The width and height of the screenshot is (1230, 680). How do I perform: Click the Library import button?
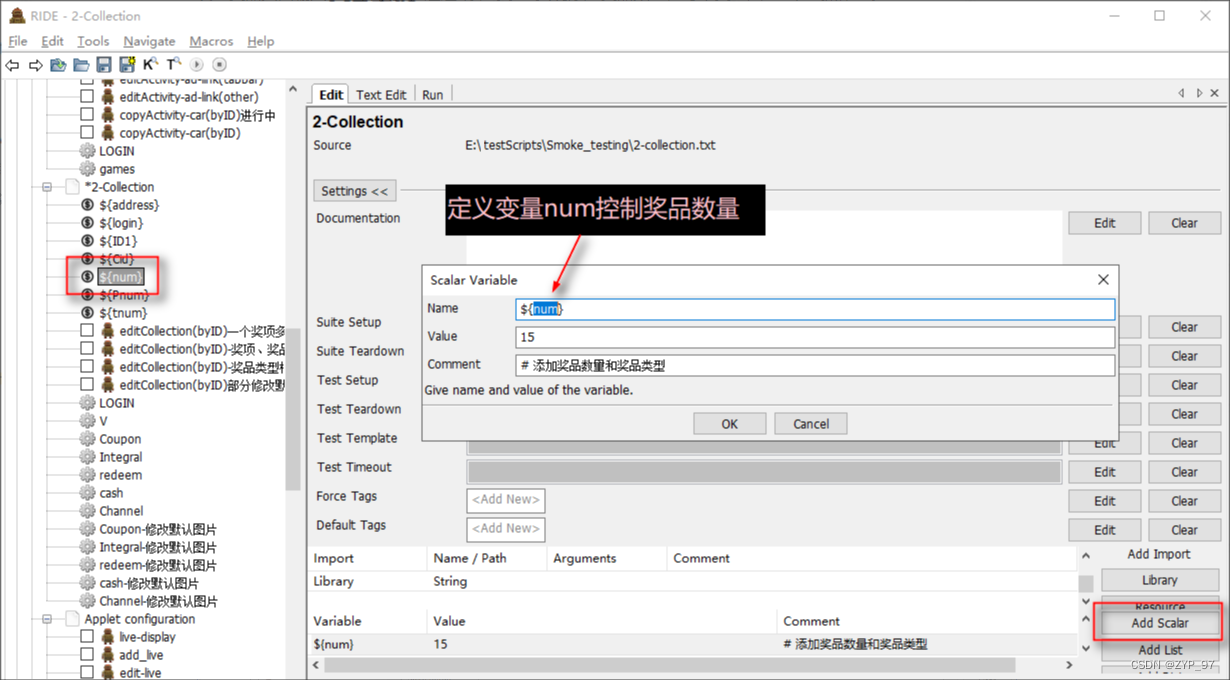pos(1160,580)
